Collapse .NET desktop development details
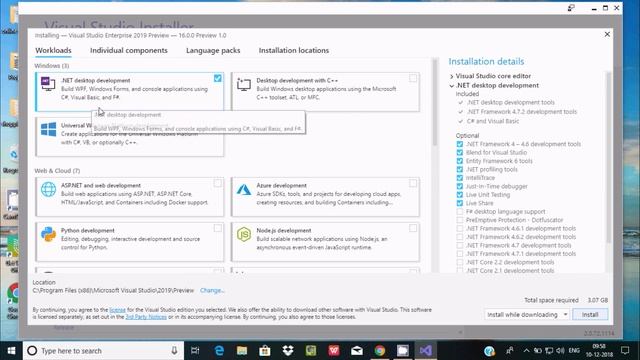640x360 pixels. [451, 86]
